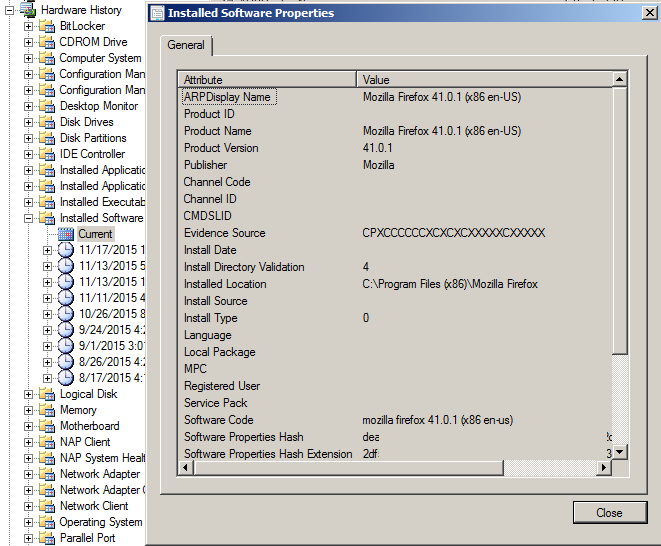Collapse the Hardware History node
This screenshot has height=546, width=661.
click(x=9, y=11)
